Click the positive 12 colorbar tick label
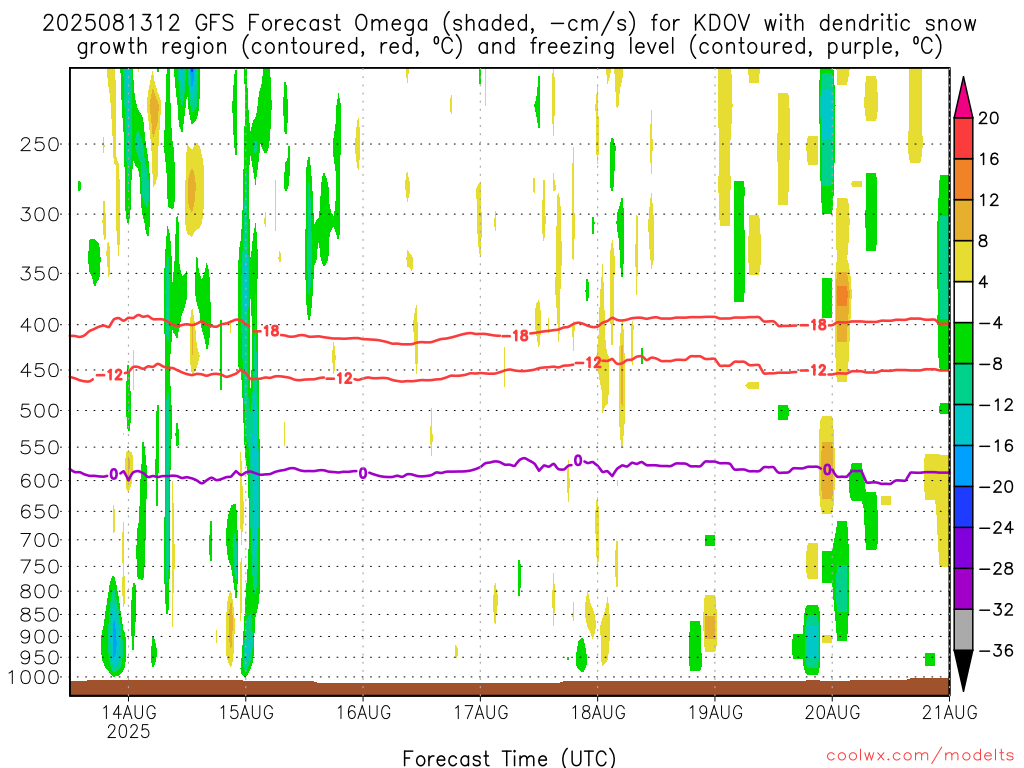 pos(989,200)
